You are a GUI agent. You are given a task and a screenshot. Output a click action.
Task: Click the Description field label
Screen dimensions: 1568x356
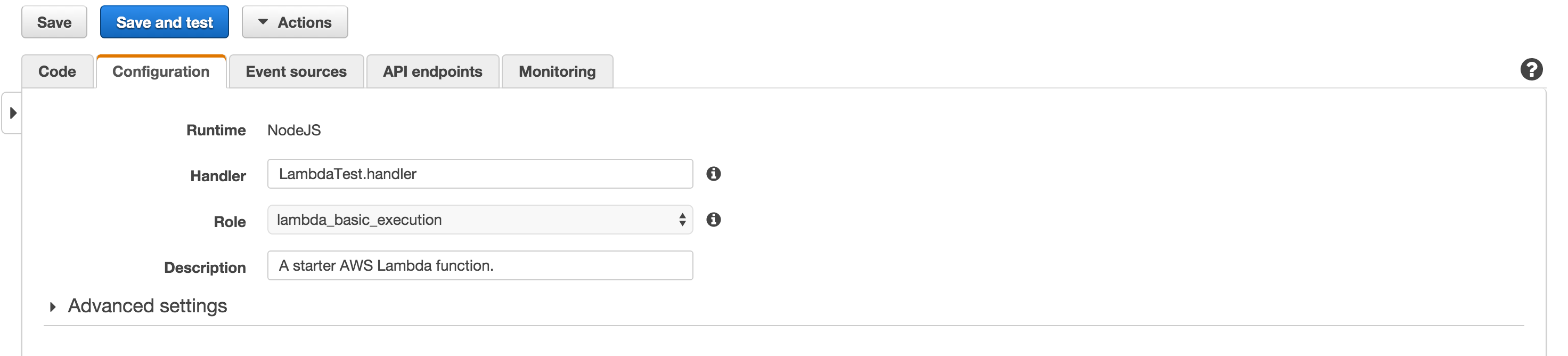point(205,268)
